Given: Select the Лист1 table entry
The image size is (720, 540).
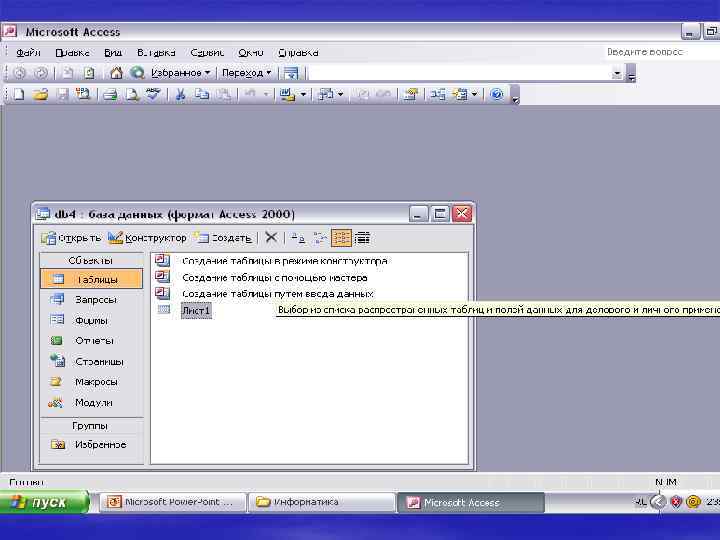Looking at the screenshot, I should (196, 310).
